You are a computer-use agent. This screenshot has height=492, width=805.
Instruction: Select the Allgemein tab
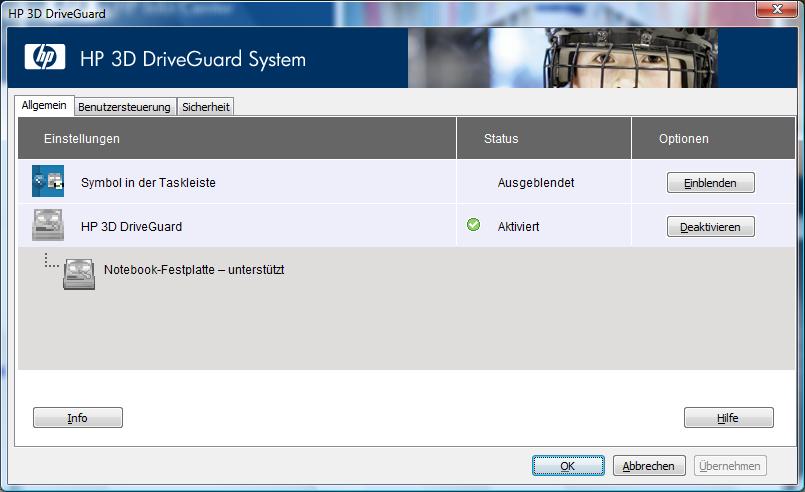pyautogui.click(x=44, y=105)
